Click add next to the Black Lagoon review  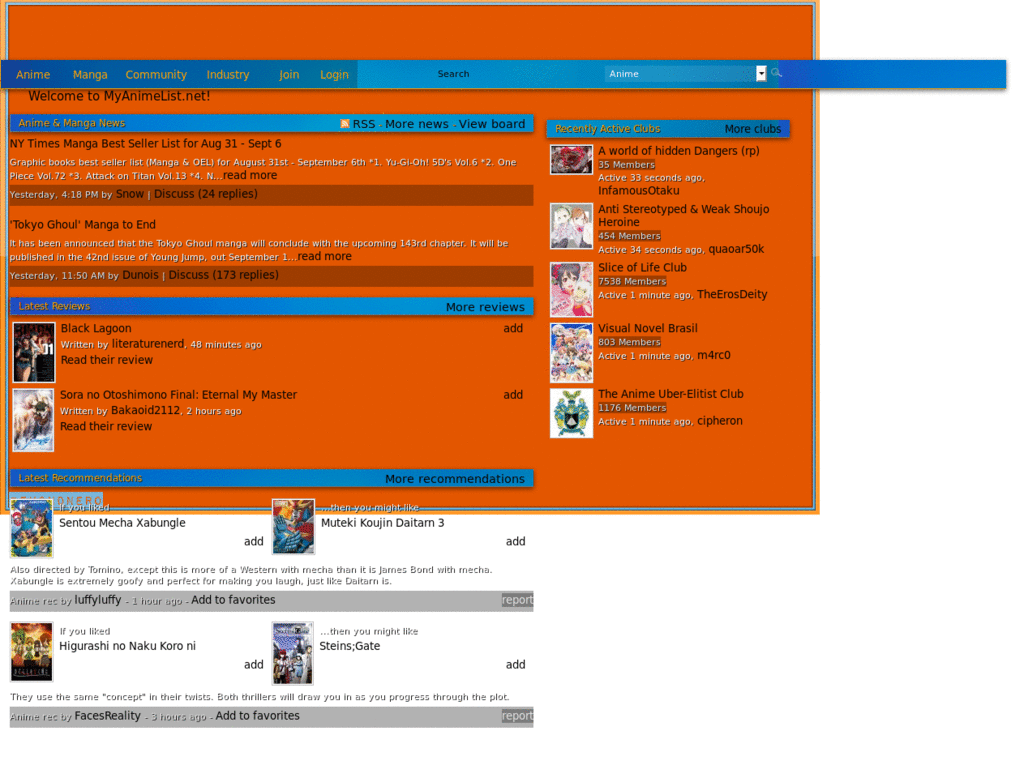(513, 328)
